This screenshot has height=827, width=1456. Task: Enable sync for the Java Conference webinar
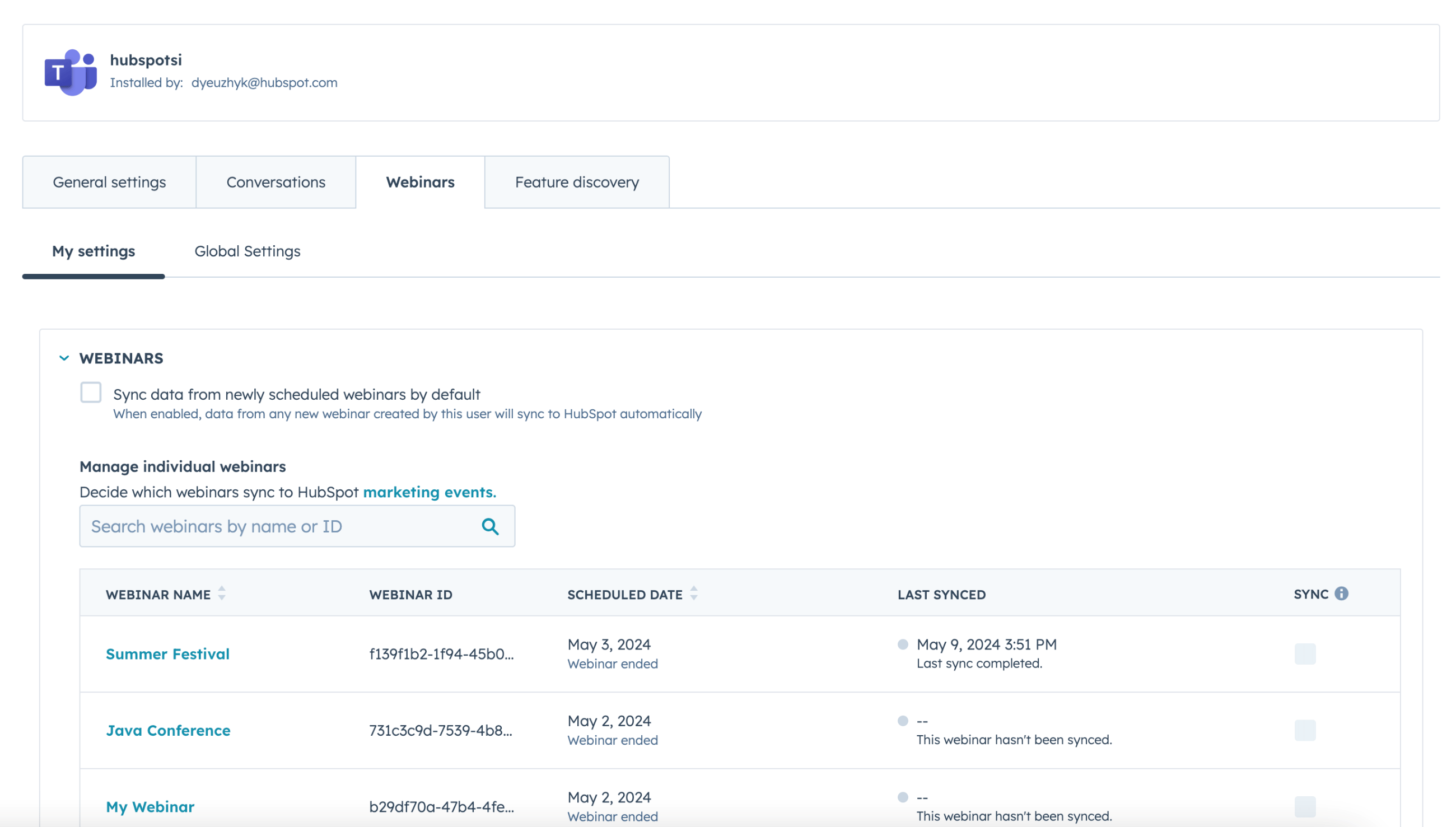[x=1305, y=731]
